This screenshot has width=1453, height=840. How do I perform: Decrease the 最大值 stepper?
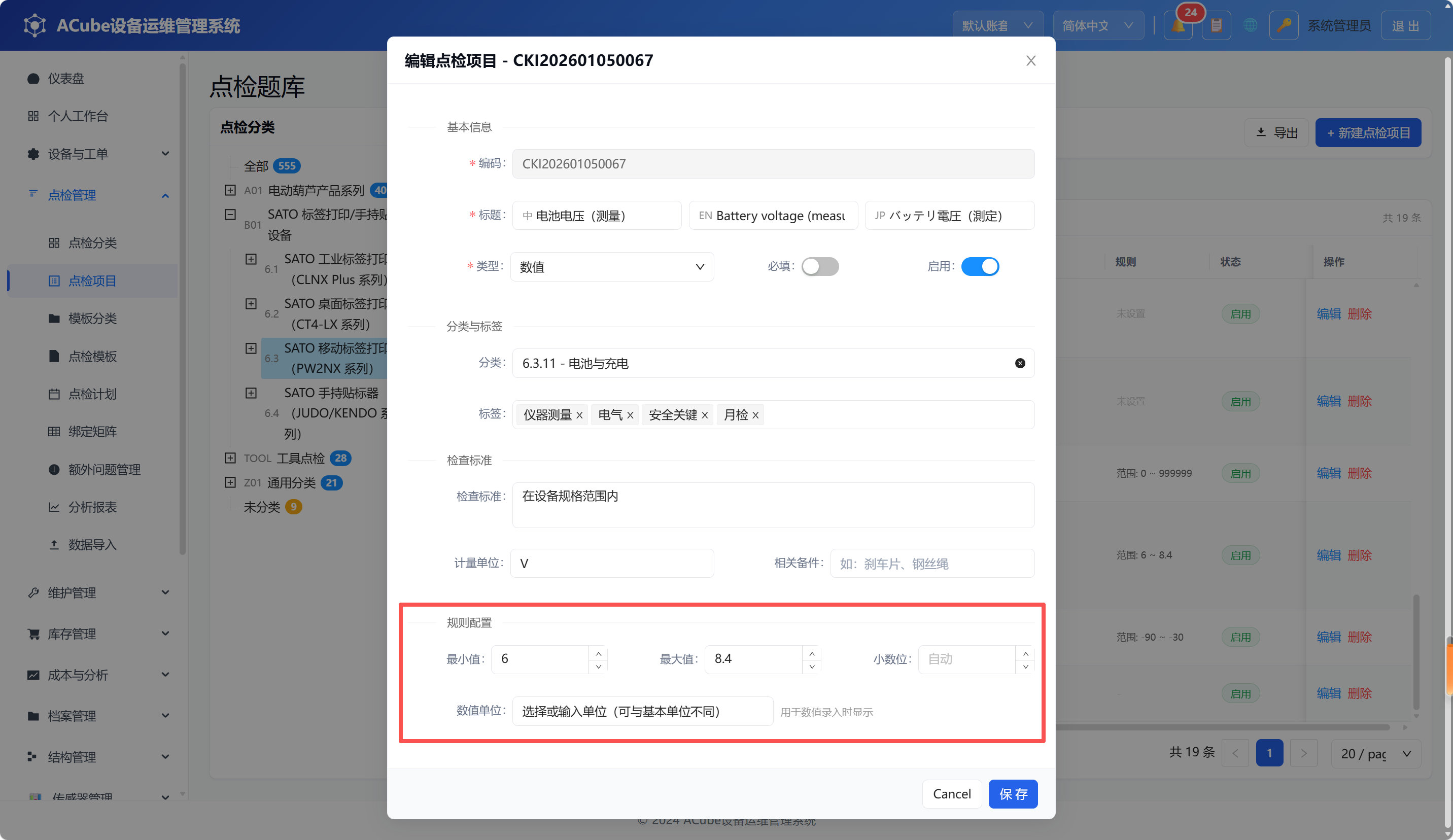coord(812,667)
